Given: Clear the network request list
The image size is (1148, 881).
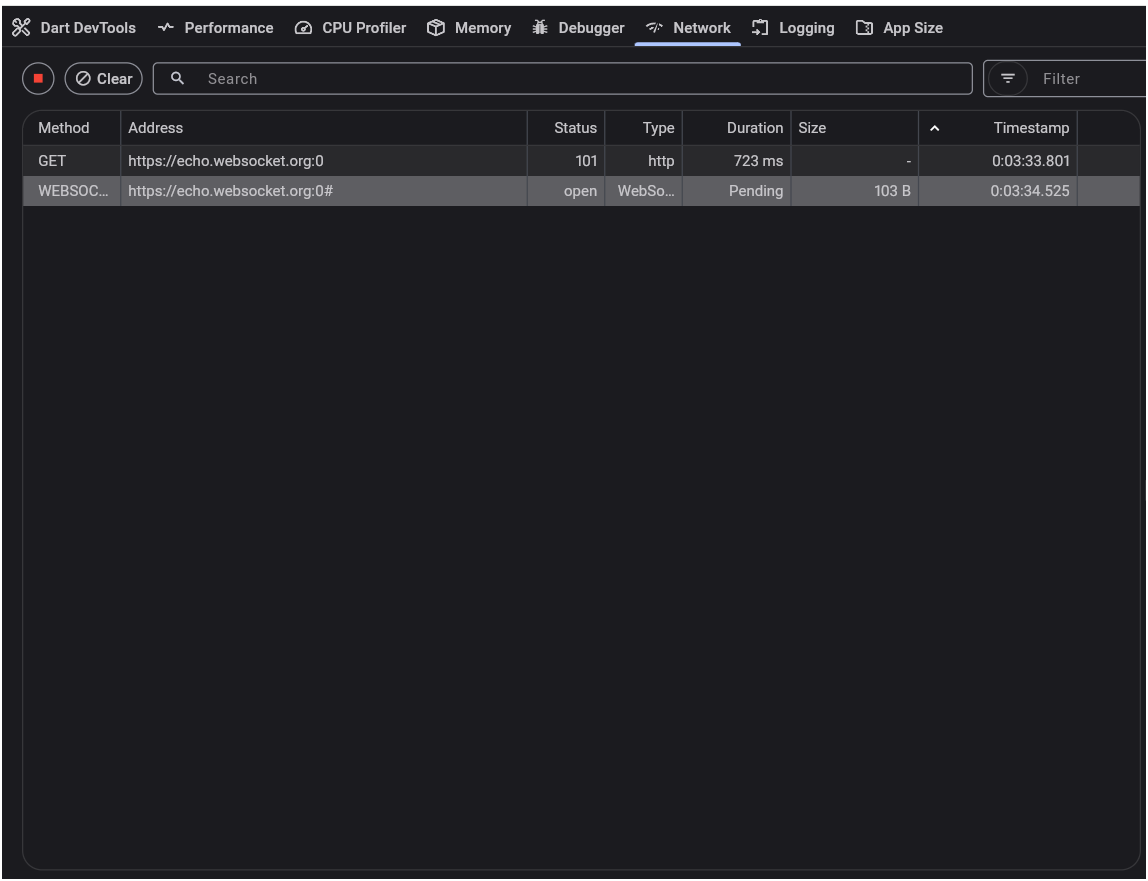Looking at the screenshot, I should tap(103, 78).
